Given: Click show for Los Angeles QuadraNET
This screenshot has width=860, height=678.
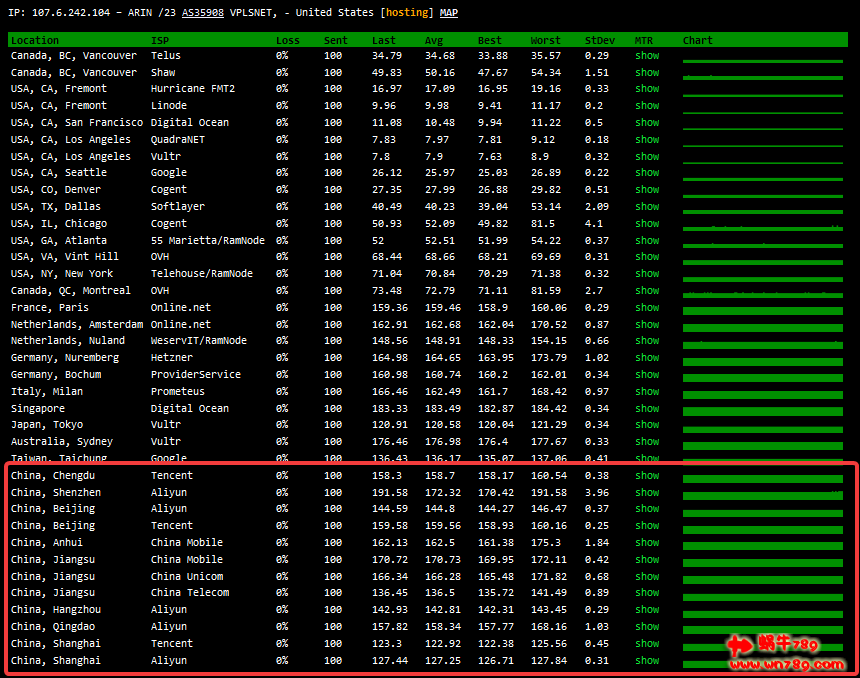Looking at the screenshot, I should 647,140.
